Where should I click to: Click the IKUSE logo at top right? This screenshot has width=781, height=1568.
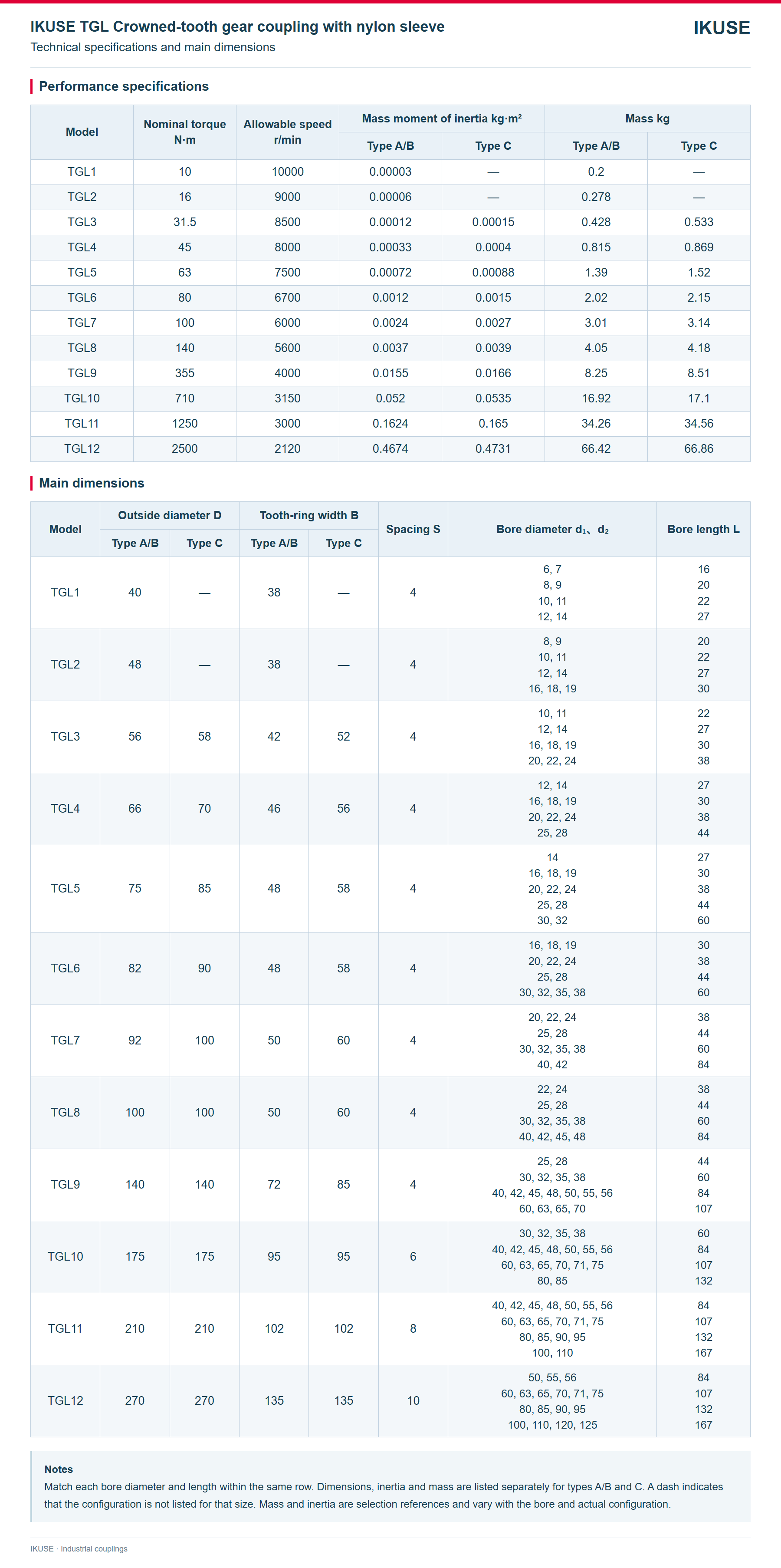point(722,28)
